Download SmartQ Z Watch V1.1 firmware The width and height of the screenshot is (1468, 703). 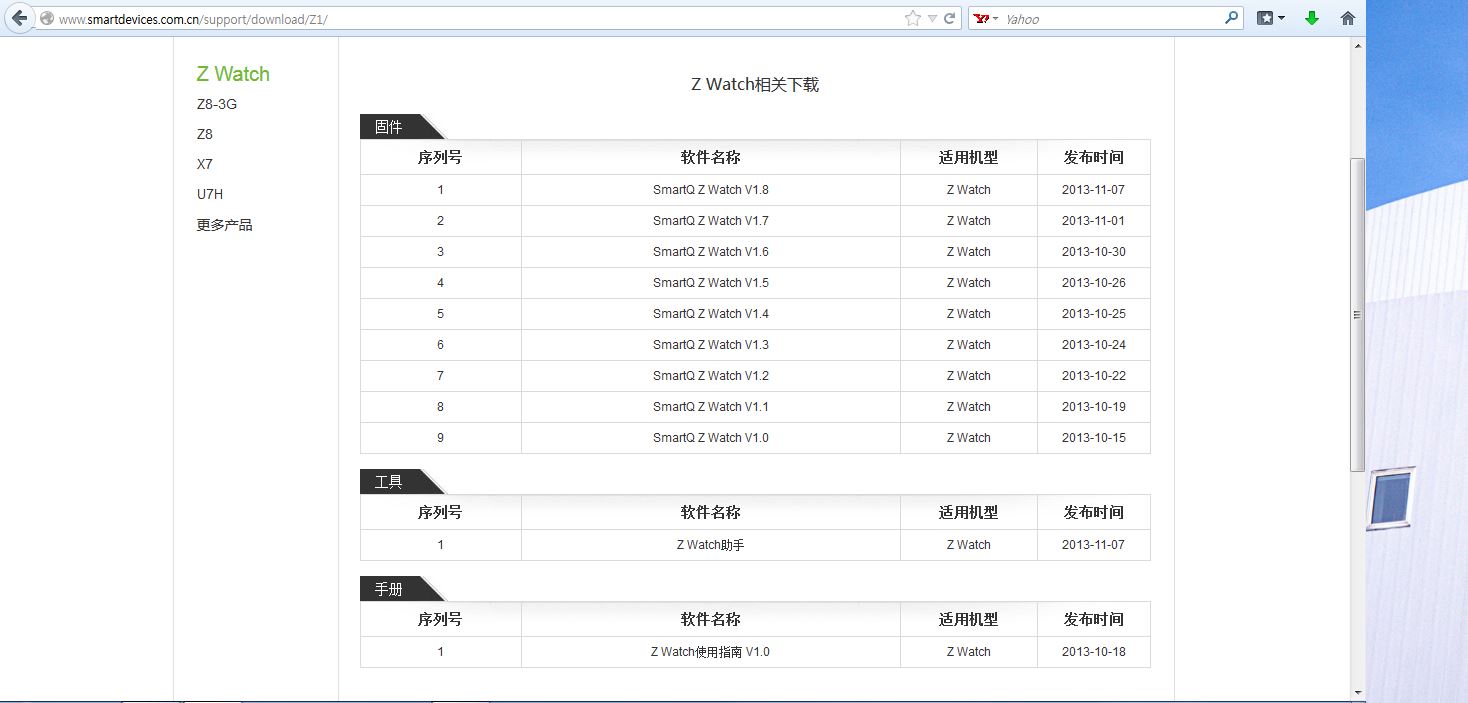pyautogui.click(x=711, y=407)
